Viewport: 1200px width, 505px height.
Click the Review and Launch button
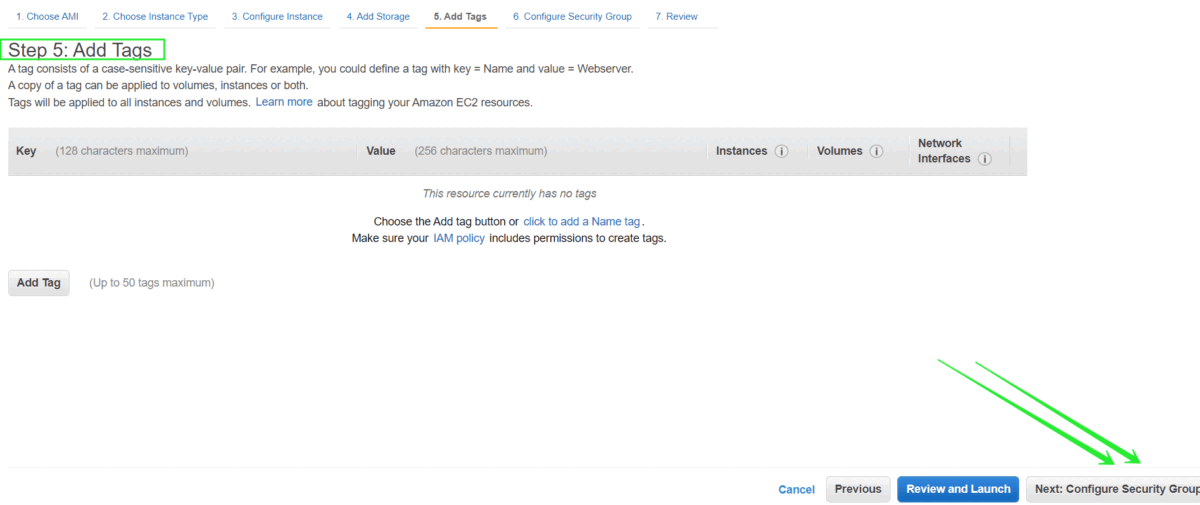[957, 489]
